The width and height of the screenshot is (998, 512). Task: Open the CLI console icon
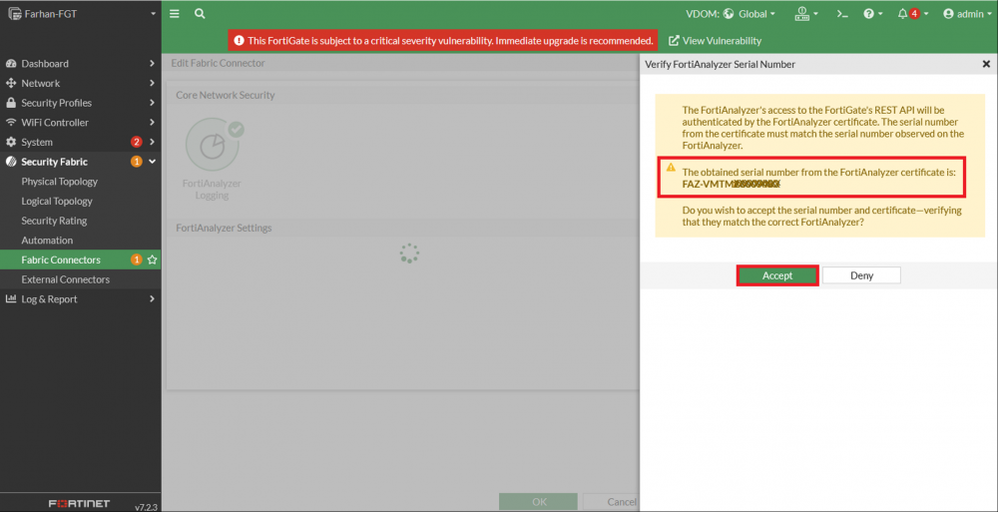point(843,13)
